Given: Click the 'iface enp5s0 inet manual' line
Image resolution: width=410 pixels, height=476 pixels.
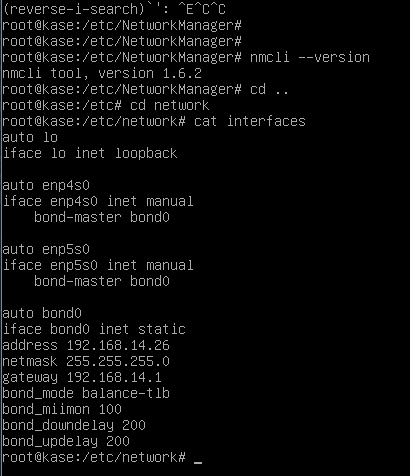Looking at the screenshot, I should [98, 265].
